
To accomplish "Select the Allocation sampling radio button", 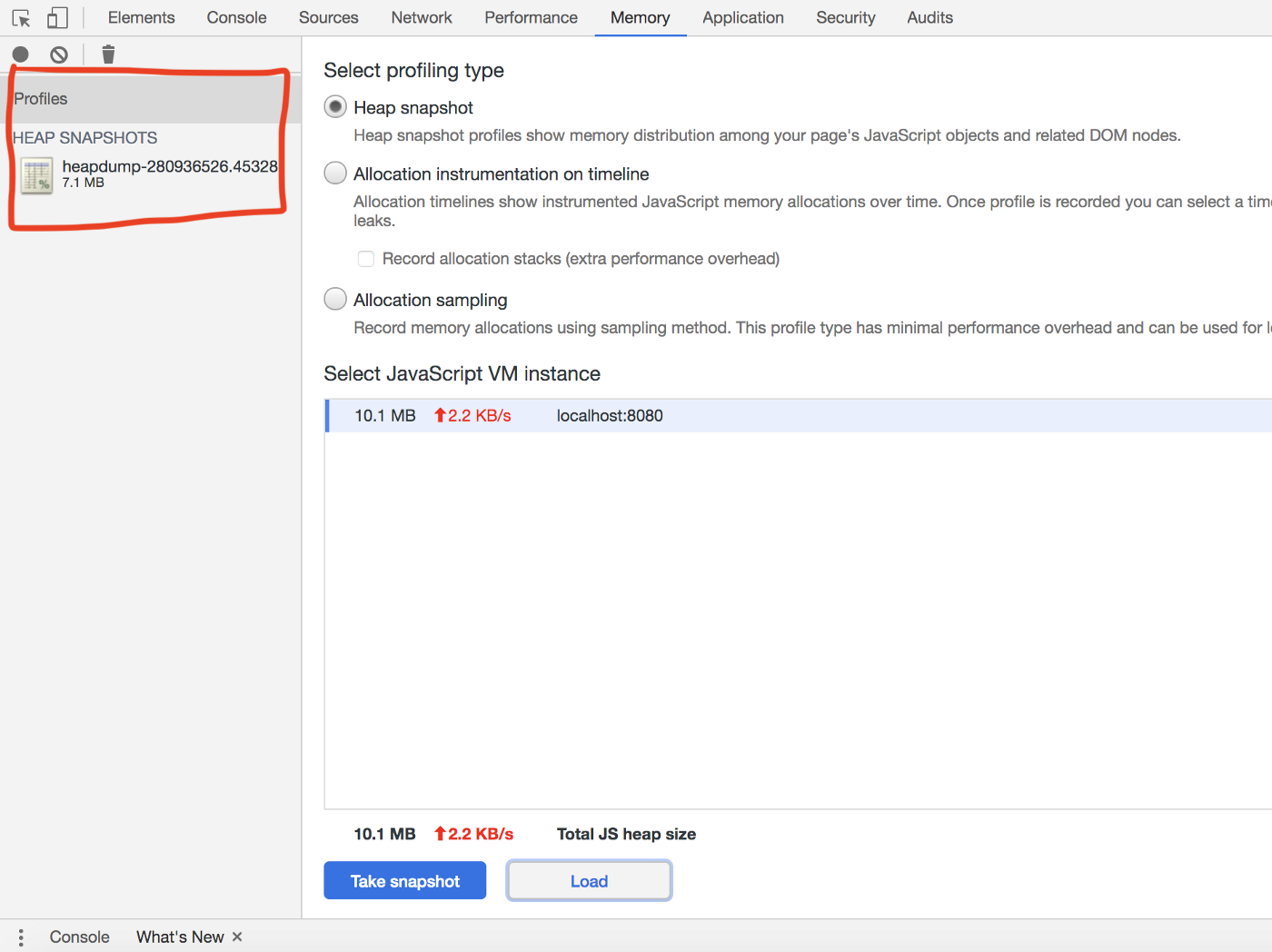I will [x=335, y=300].
